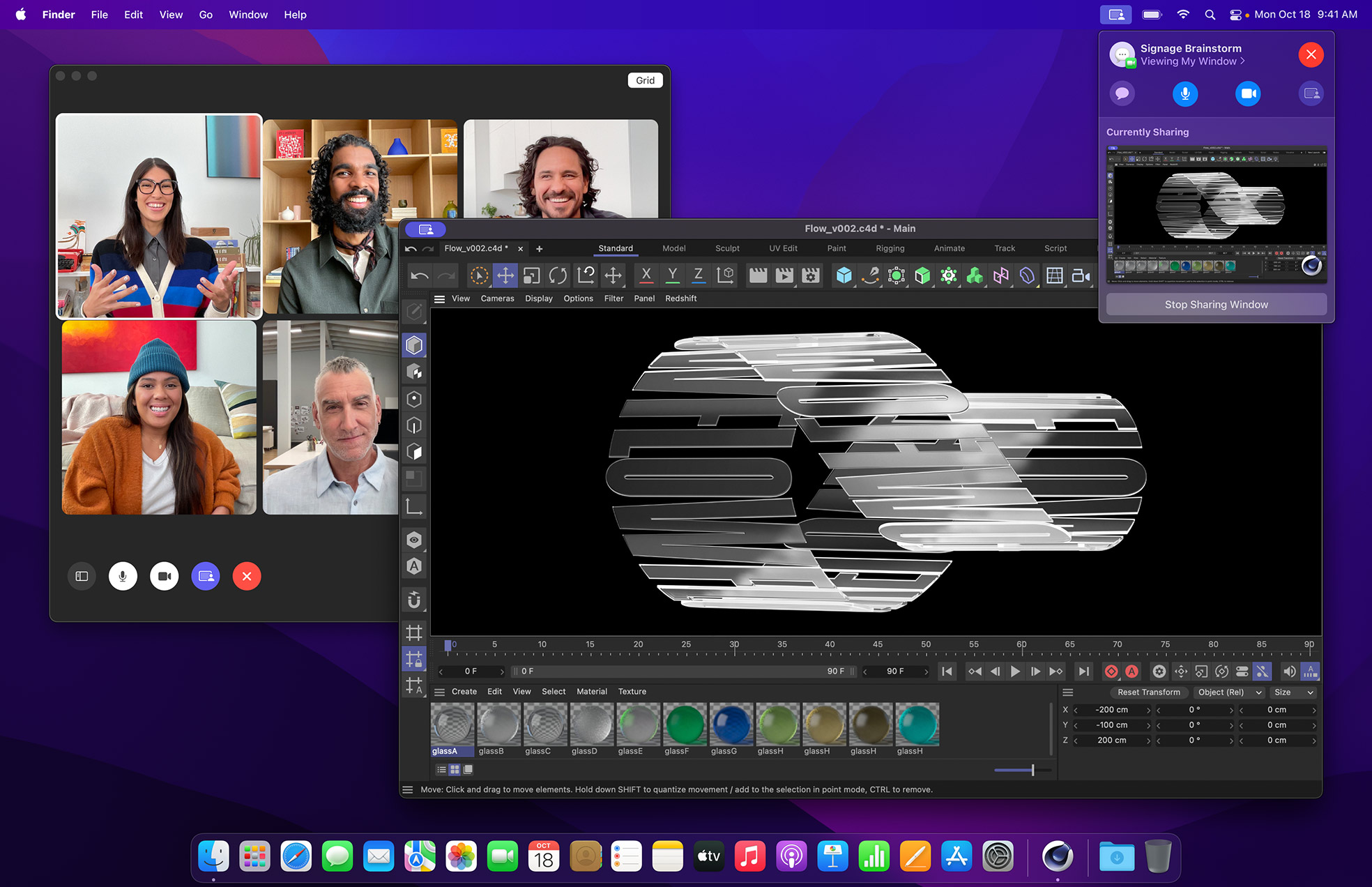This screenshot has height=887, width=1372.
Task: Open the Cameras menu in the viewport
Action: pyautogui.click(x=497, y=298)
